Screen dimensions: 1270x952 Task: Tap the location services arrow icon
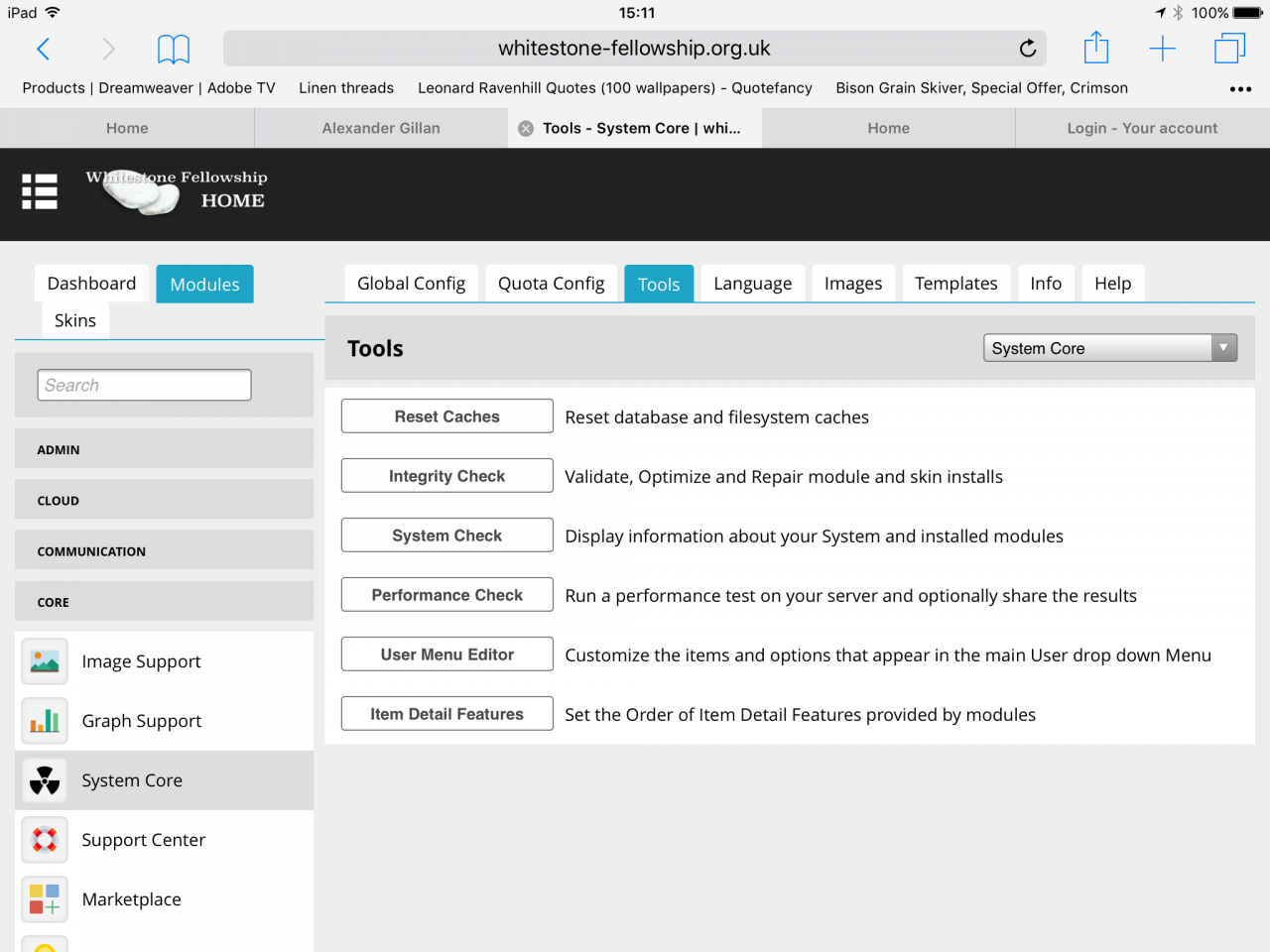1160,13
